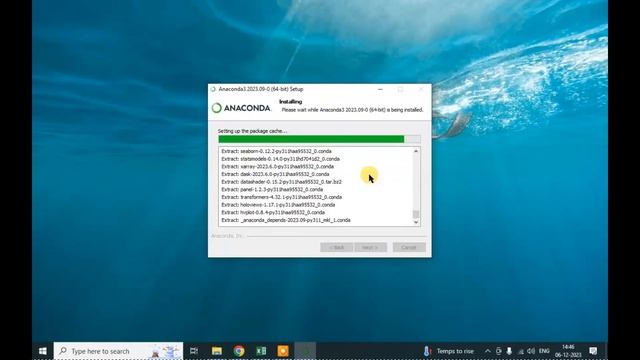The image size is (640, 360).
Task: Select the datashader-0.15.2 extract line
Action: [x=281, y=182]
